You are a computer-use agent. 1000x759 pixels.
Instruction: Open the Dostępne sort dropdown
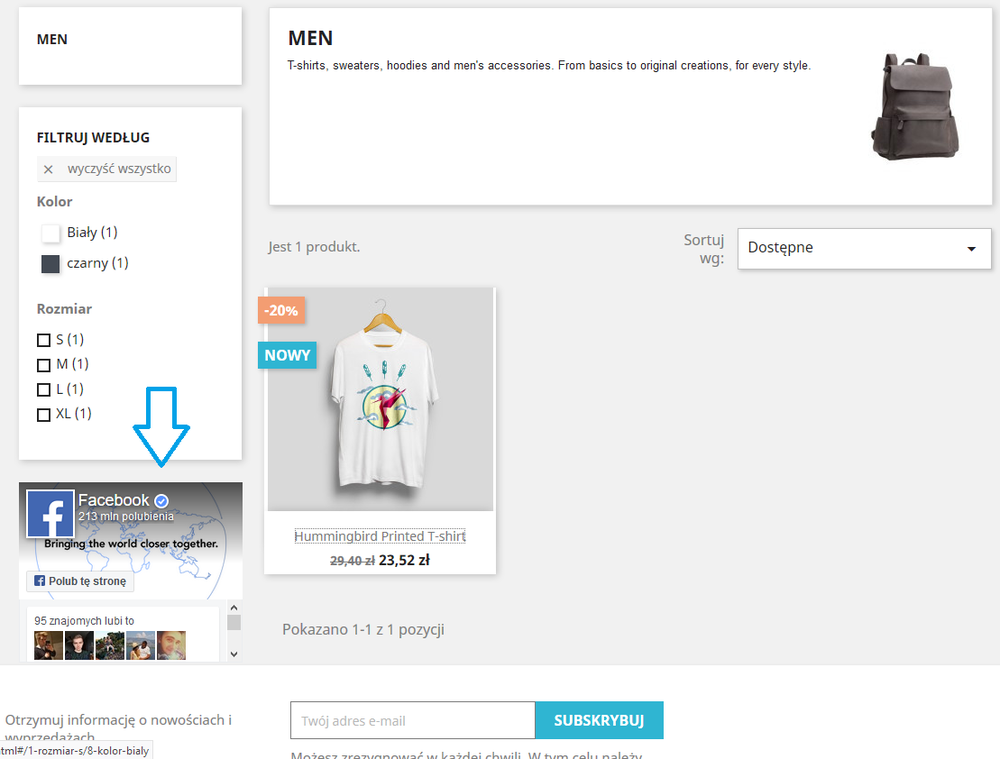[863, 248]
